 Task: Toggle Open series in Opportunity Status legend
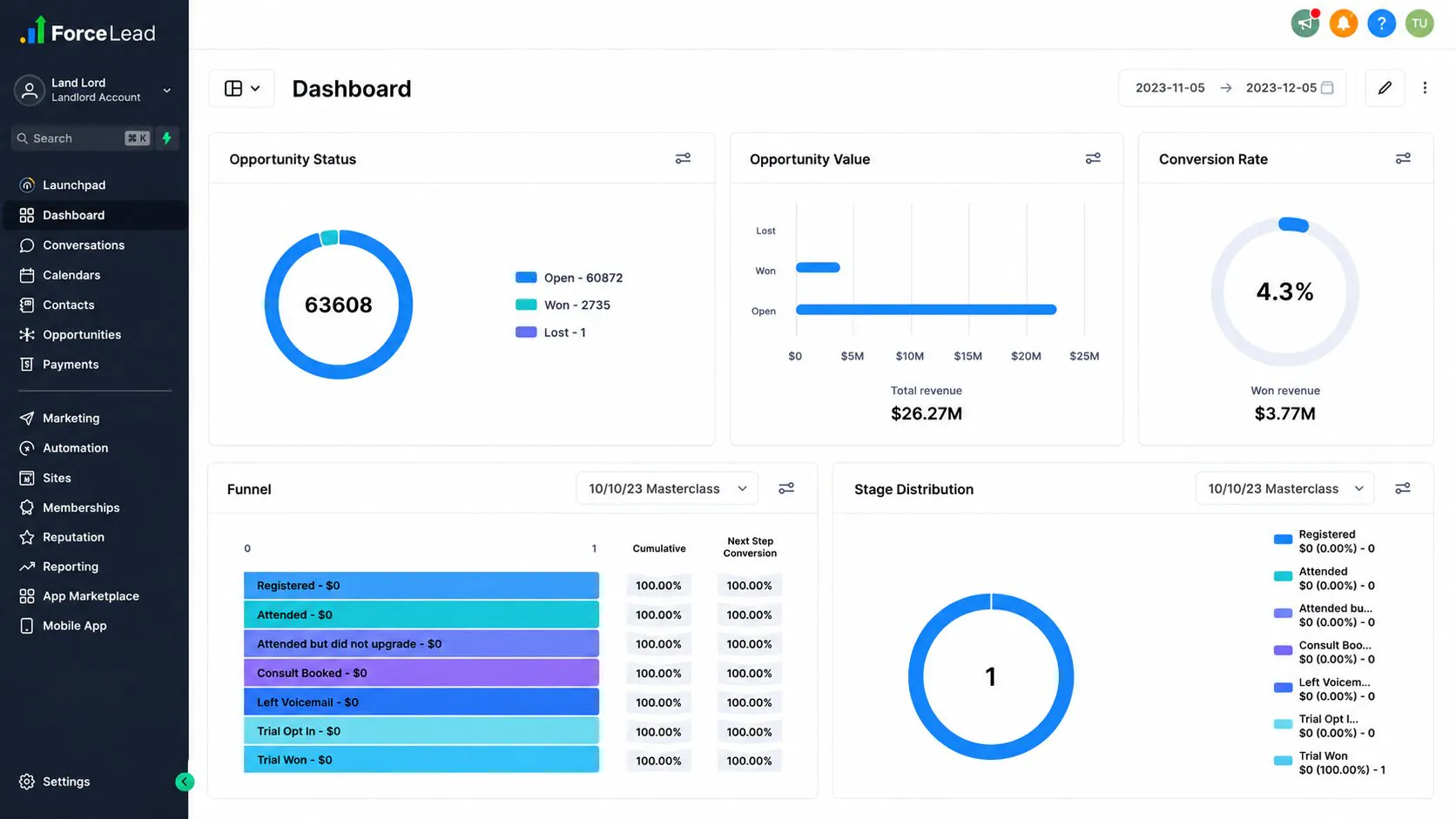click(x=570, y=278)
